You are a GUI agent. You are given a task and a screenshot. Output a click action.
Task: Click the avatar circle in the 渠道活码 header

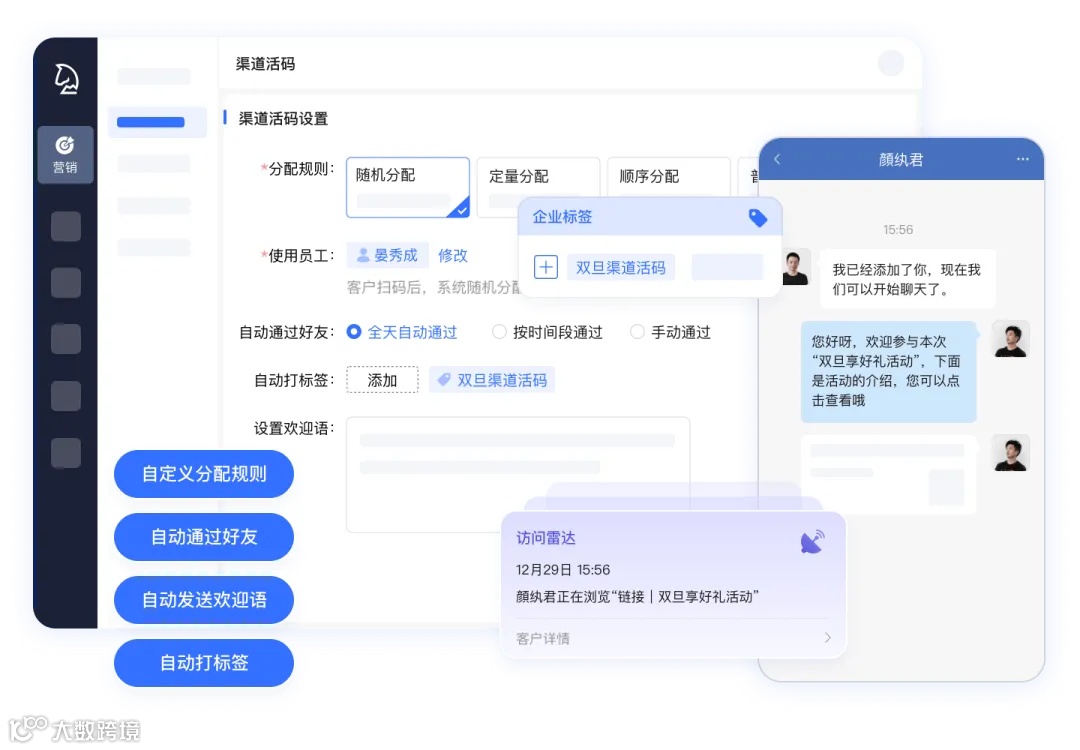click(890, 62)
